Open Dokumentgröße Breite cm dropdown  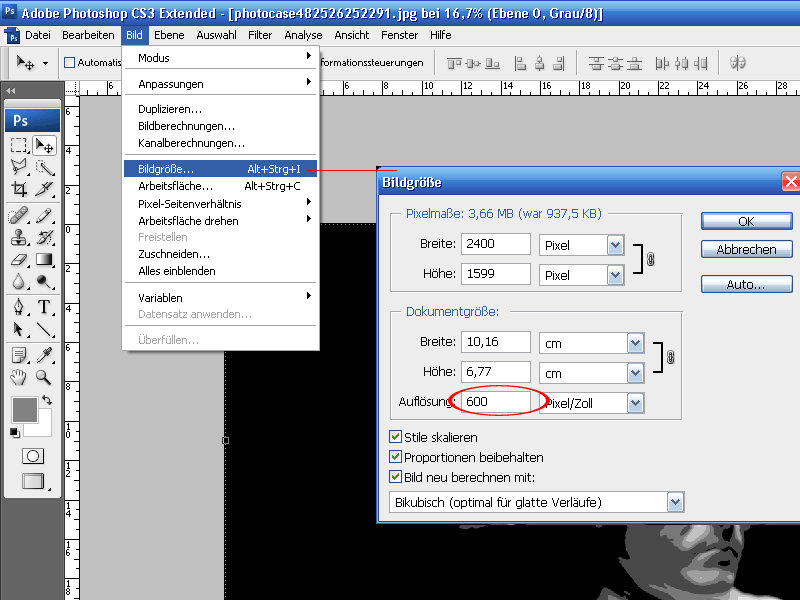635,343
